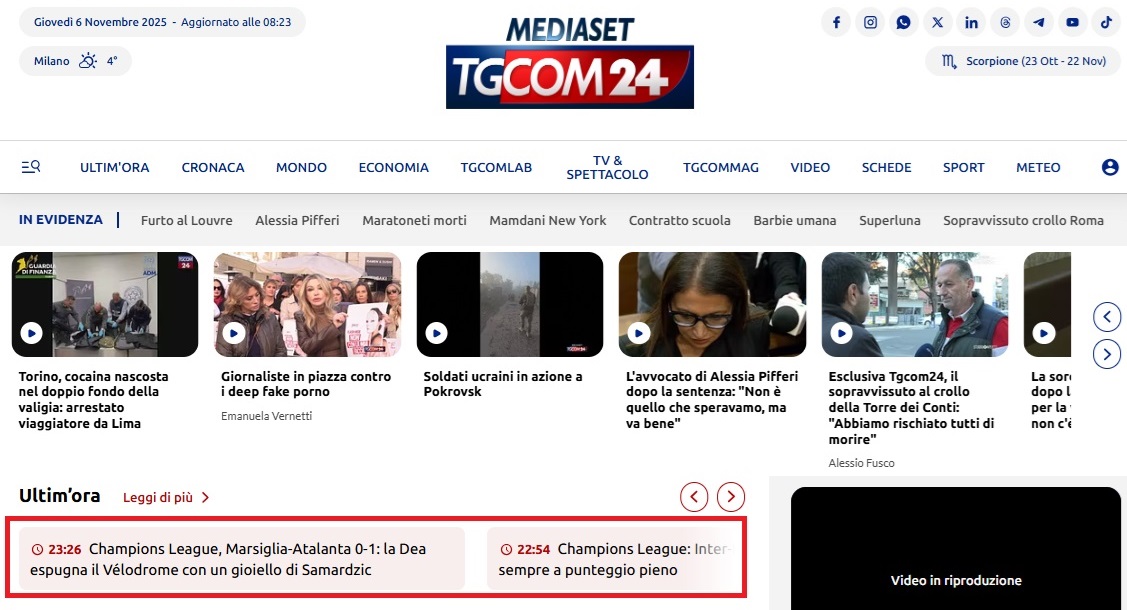Show next Ultim'ora news item

[x=731, y=496]
